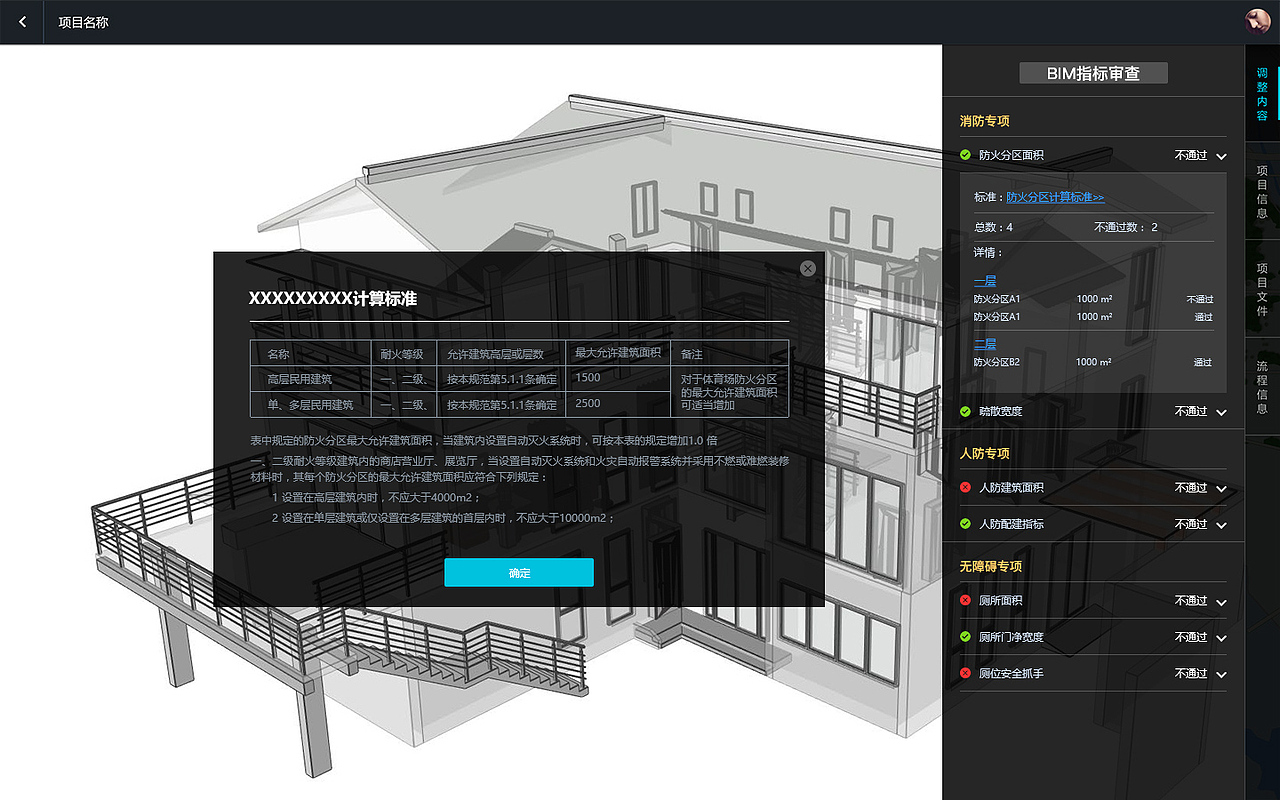Click the 1500 max area cell
Viewport: 1280px width, 800px height.
618,378
